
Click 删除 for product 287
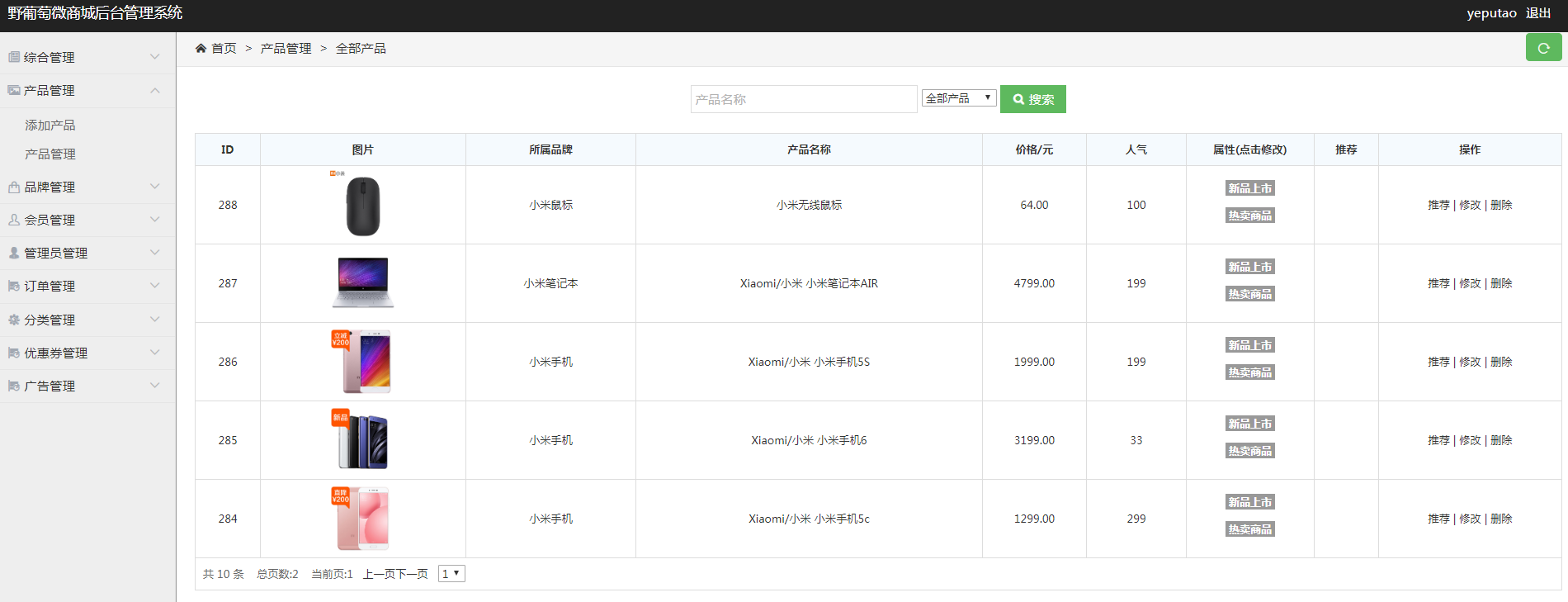1501,283
